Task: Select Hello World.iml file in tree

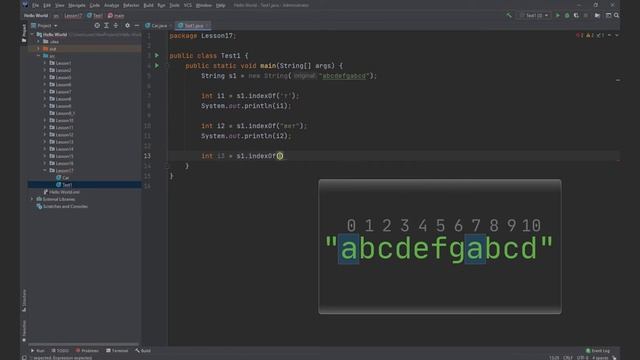Action: [x=61, y=192]
